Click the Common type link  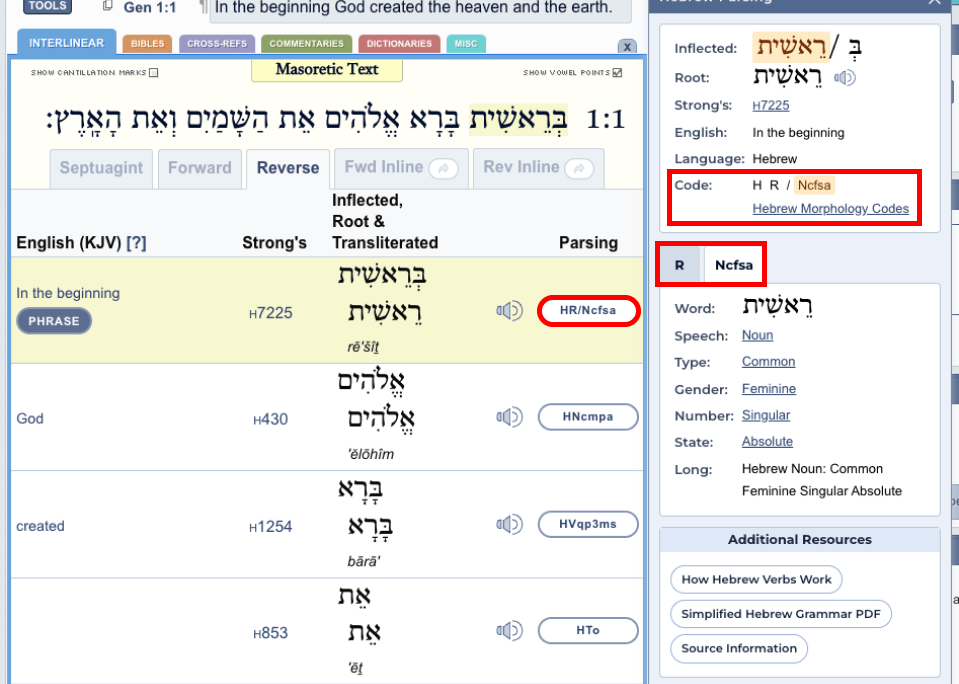point(768,362)
